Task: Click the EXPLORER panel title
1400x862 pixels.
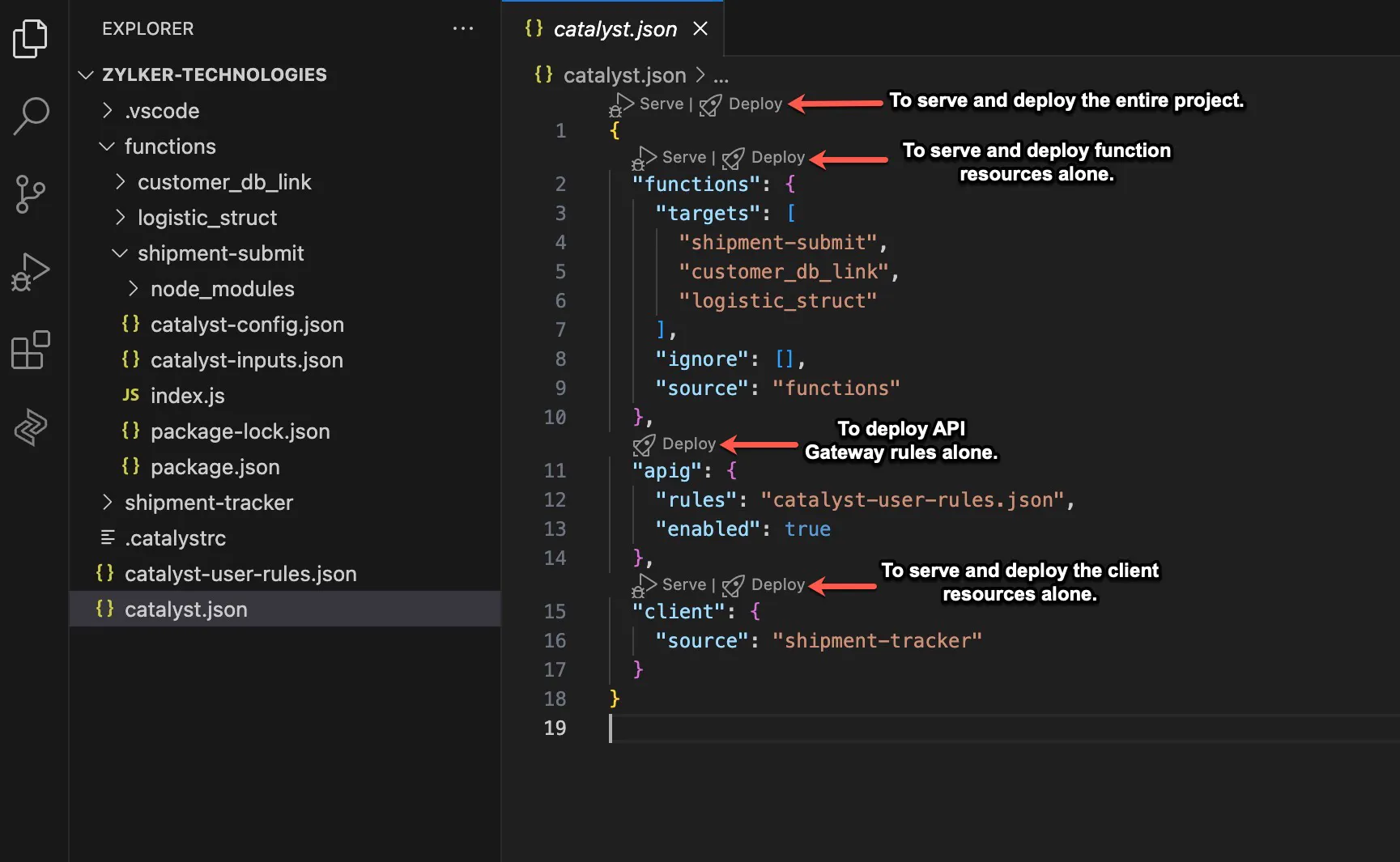Action: point(148,28)
